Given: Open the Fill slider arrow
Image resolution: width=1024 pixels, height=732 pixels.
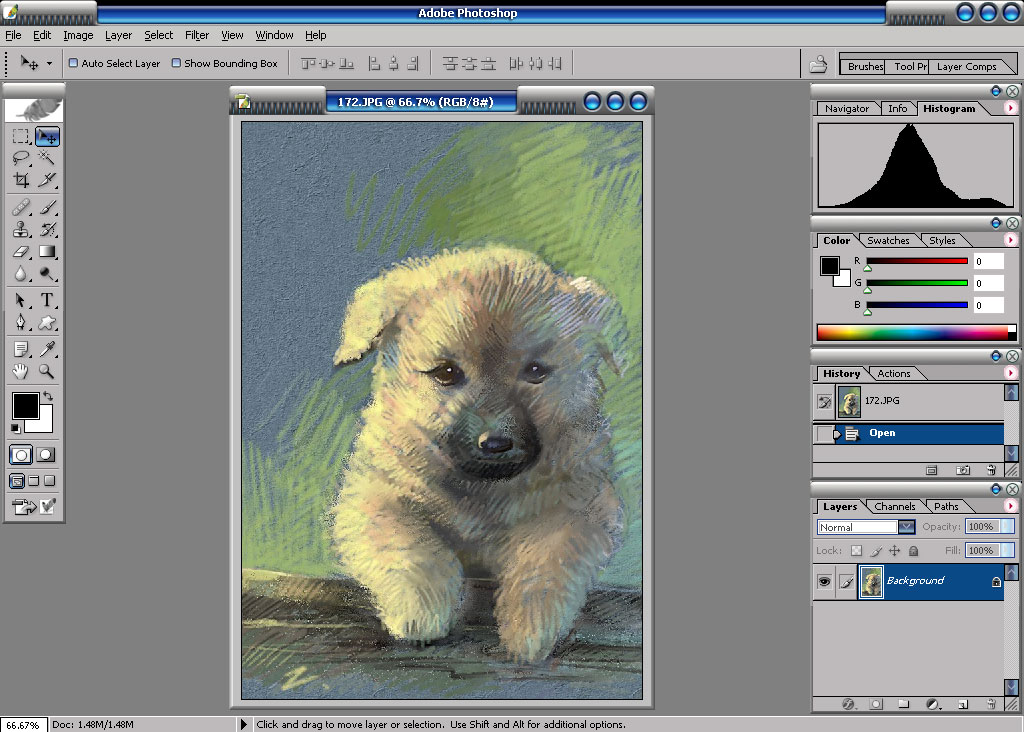Looking at the screenshot, I should pos(1008,550).
